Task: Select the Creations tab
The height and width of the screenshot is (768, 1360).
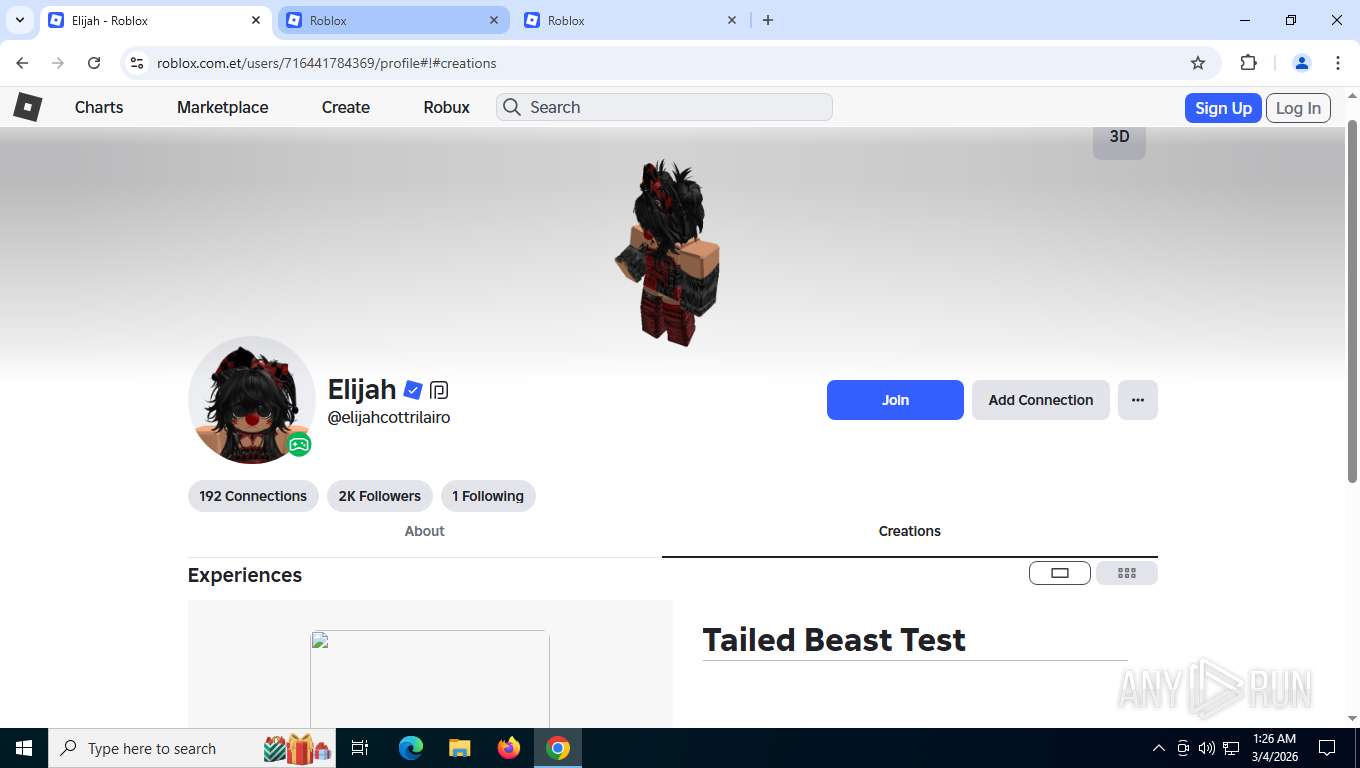Action: point(910,531)
